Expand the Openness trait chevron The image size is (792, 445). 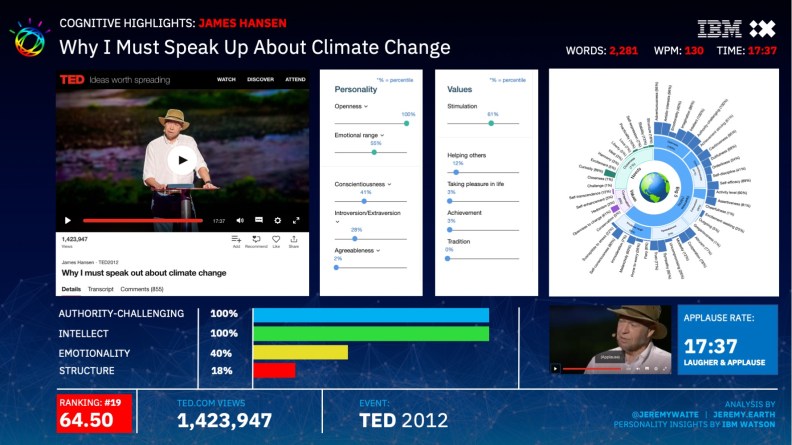[x=366, y=106]
